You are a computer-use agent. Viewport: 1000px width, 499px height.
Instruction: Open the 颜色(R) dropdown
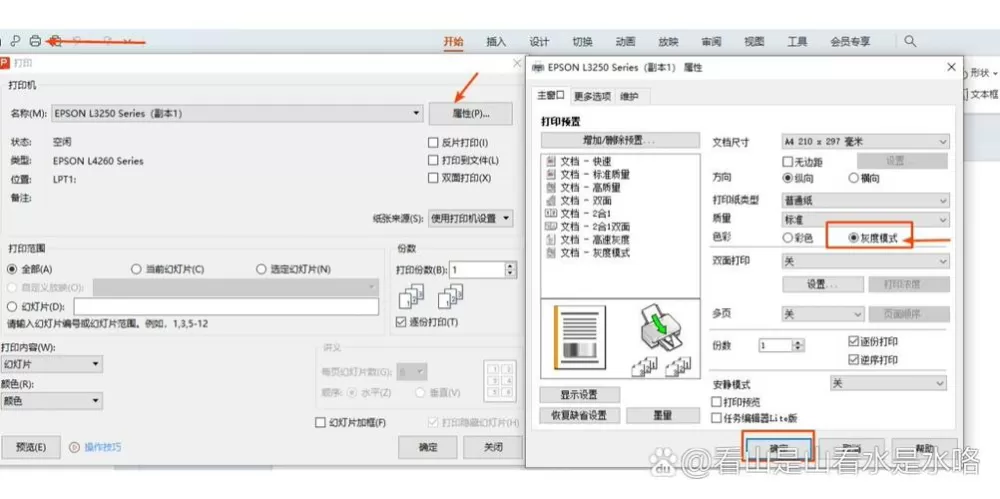pos(51,401)
